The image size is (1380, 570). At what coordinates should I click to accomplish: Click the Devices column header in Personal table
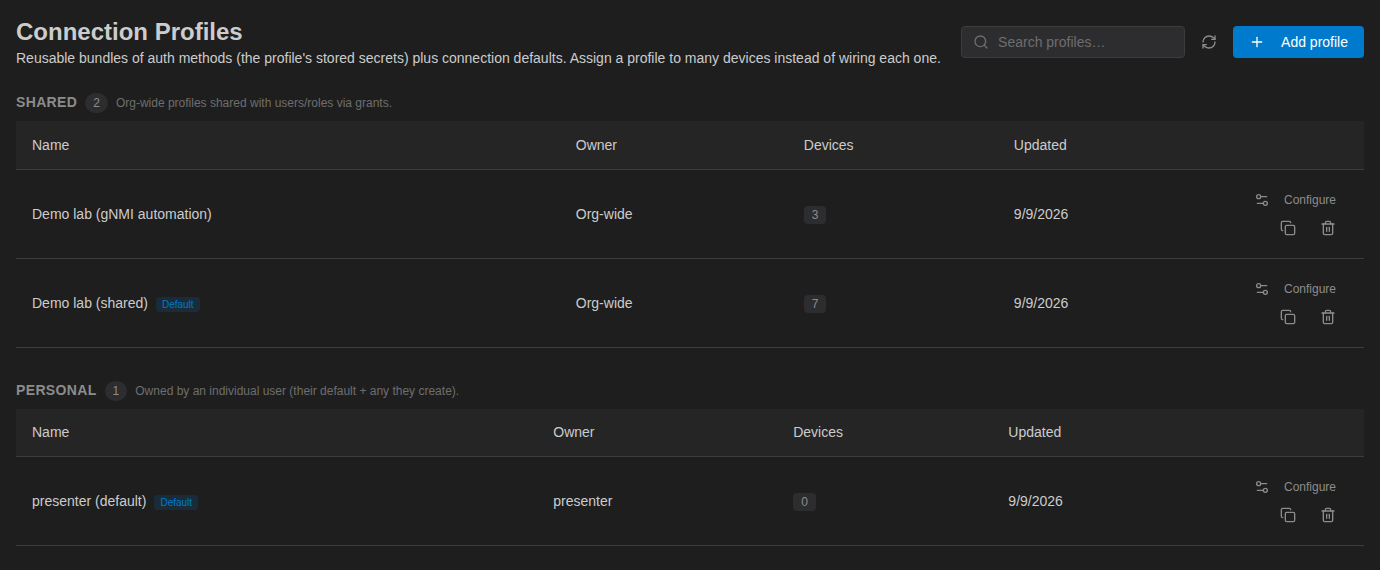(818, 432)
